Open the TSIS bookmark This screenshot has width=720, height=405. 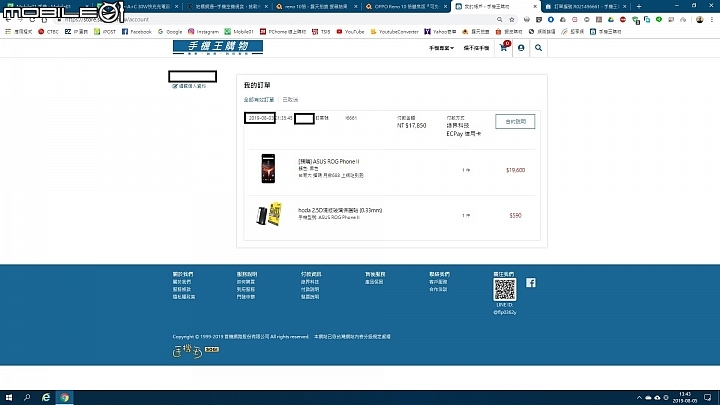(321, 32)
